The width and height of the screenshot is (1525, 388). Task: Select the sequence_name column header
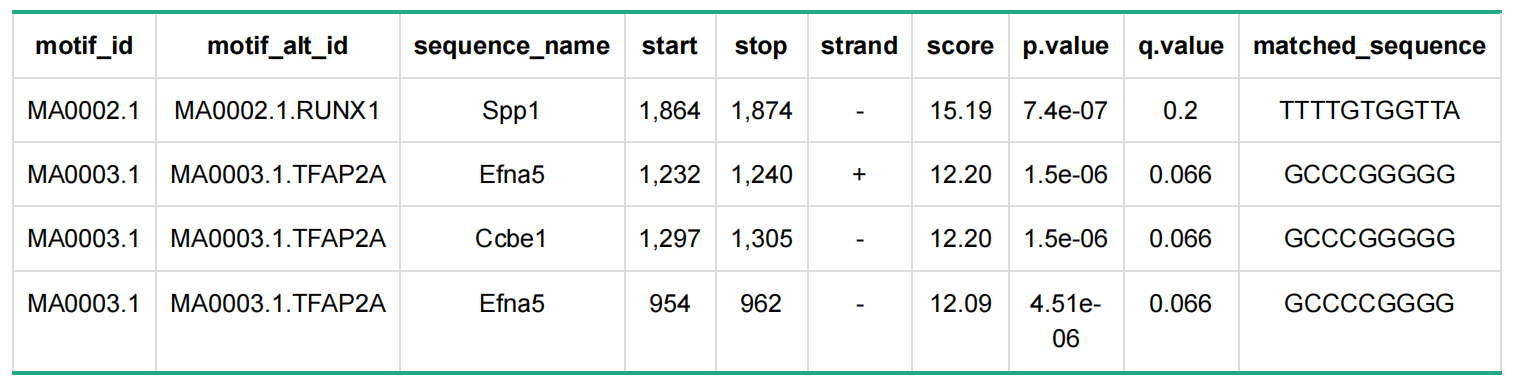pyautogui.click(x=512, y=46)
